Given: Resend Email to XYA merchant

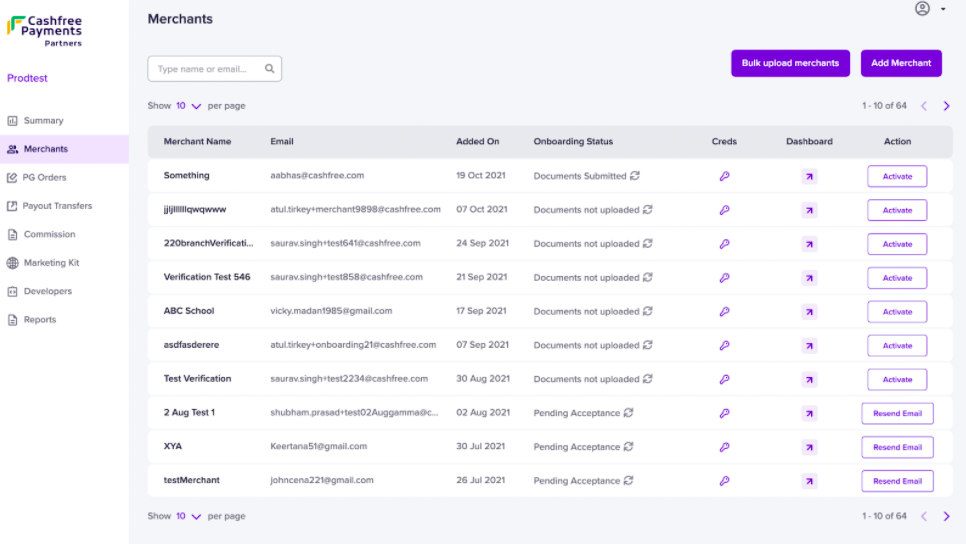Looking at the screenshot, I should 897,447.
